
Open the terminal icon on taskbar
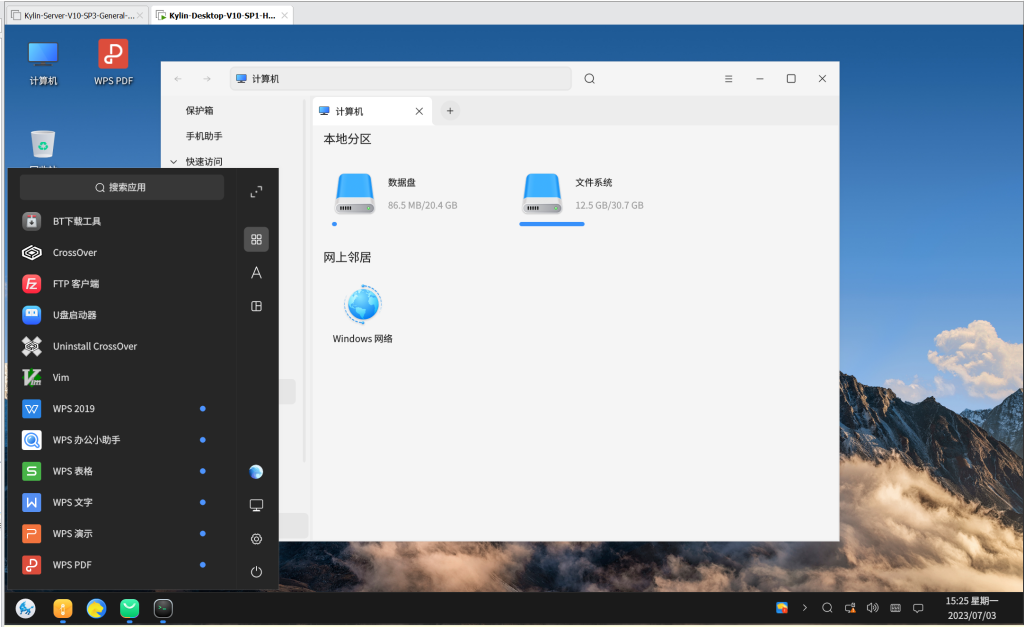point(163,609)
